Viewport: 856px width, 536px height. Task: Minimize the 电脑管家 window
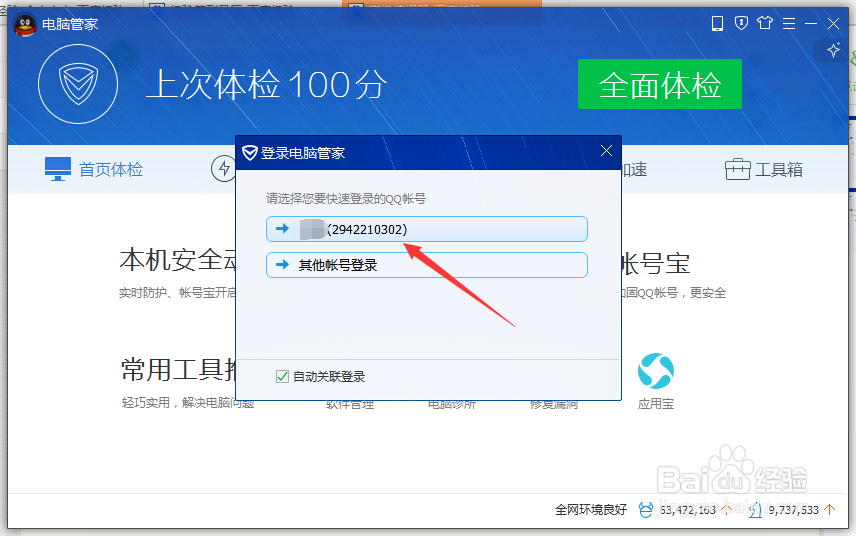[x=811, y=23]
